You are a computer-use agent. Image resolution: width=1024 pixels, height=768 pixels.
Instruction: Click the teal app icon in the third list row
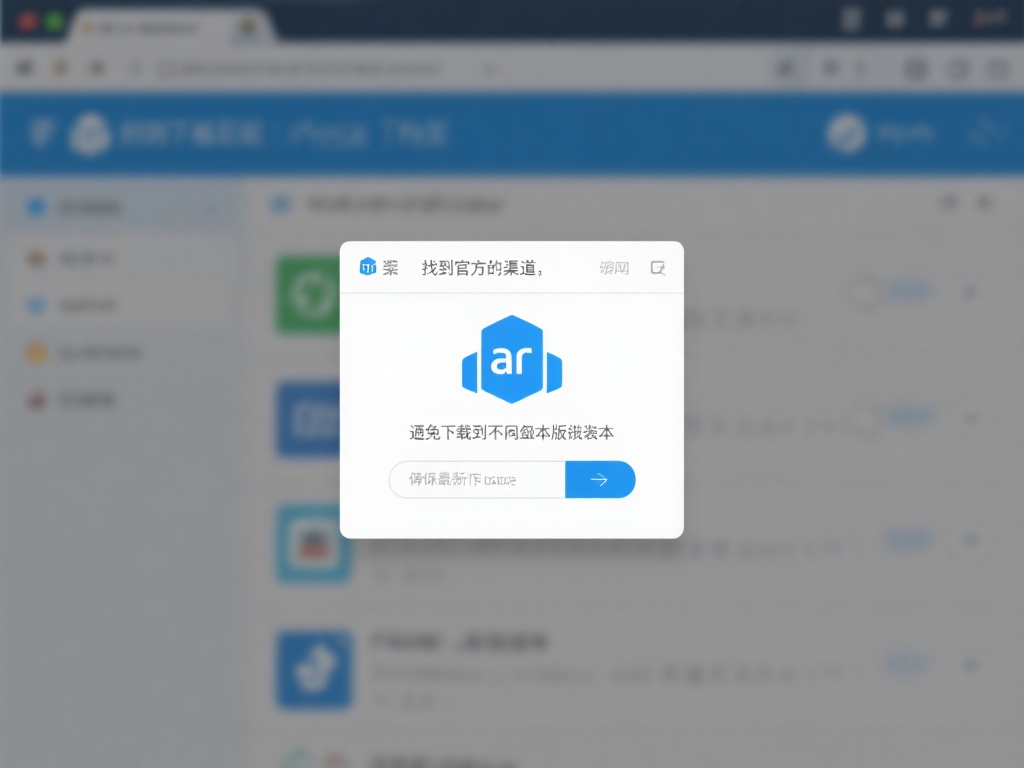click(314, 545)
